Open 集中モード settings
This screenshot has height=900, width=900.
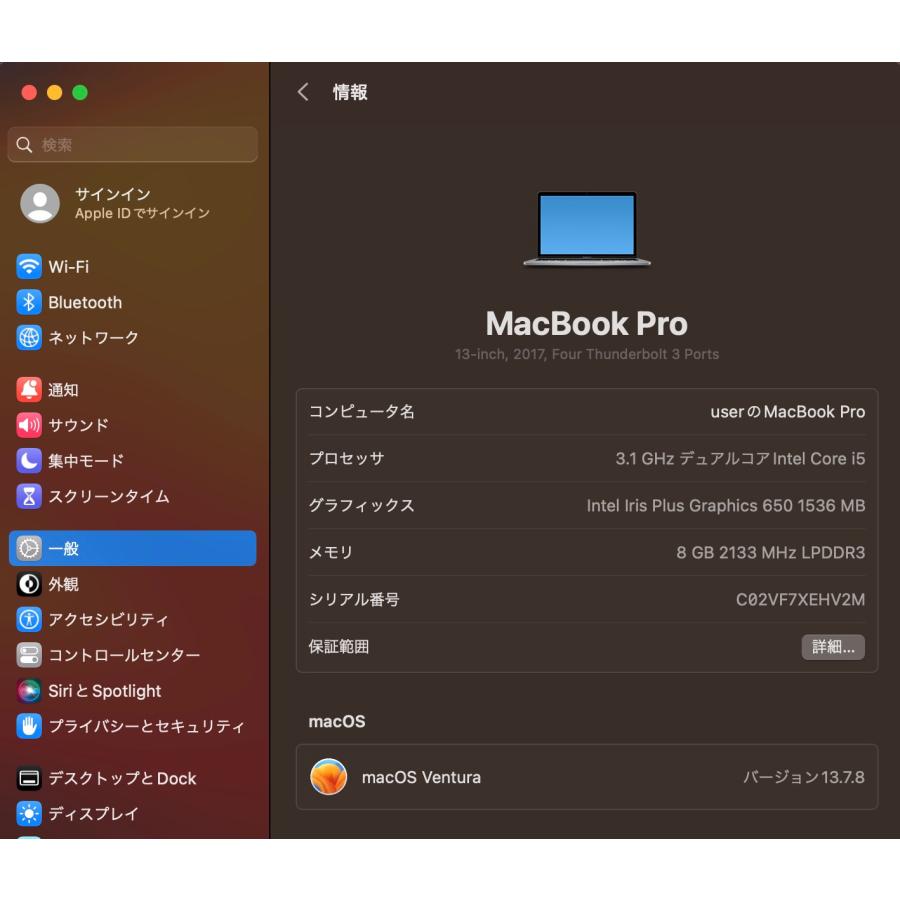pyautogui.click(x=133, y=461)
